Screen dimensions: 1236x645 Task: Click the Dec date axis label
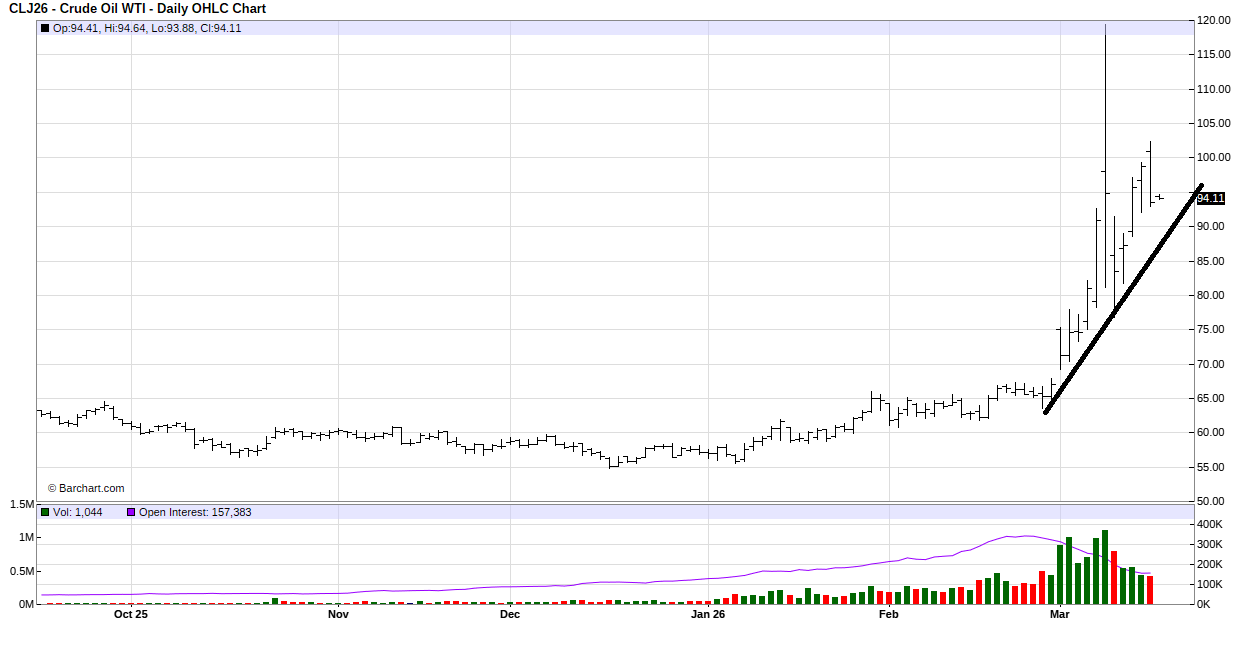pyautogui.click(x=510, y=615)
